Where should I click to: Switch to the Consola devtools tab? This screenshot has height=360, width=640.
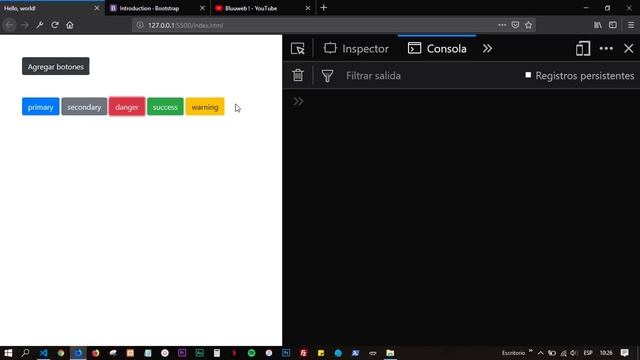coord(437,49)
